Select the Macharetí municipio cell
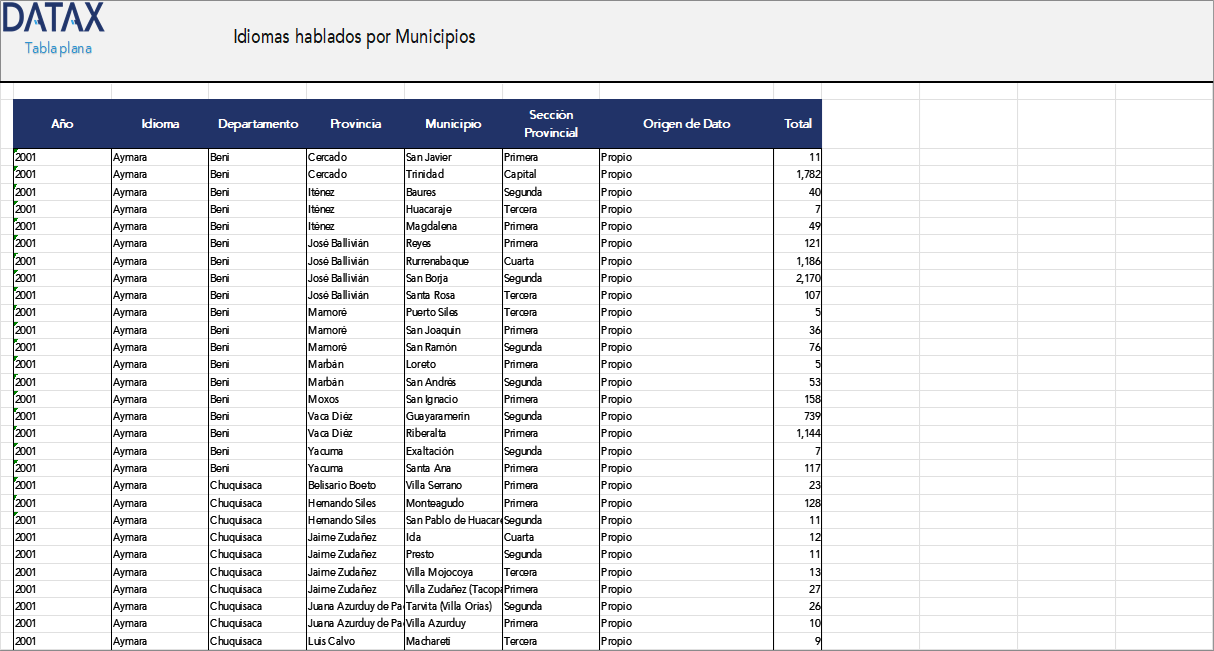 (x=453, y=641)
